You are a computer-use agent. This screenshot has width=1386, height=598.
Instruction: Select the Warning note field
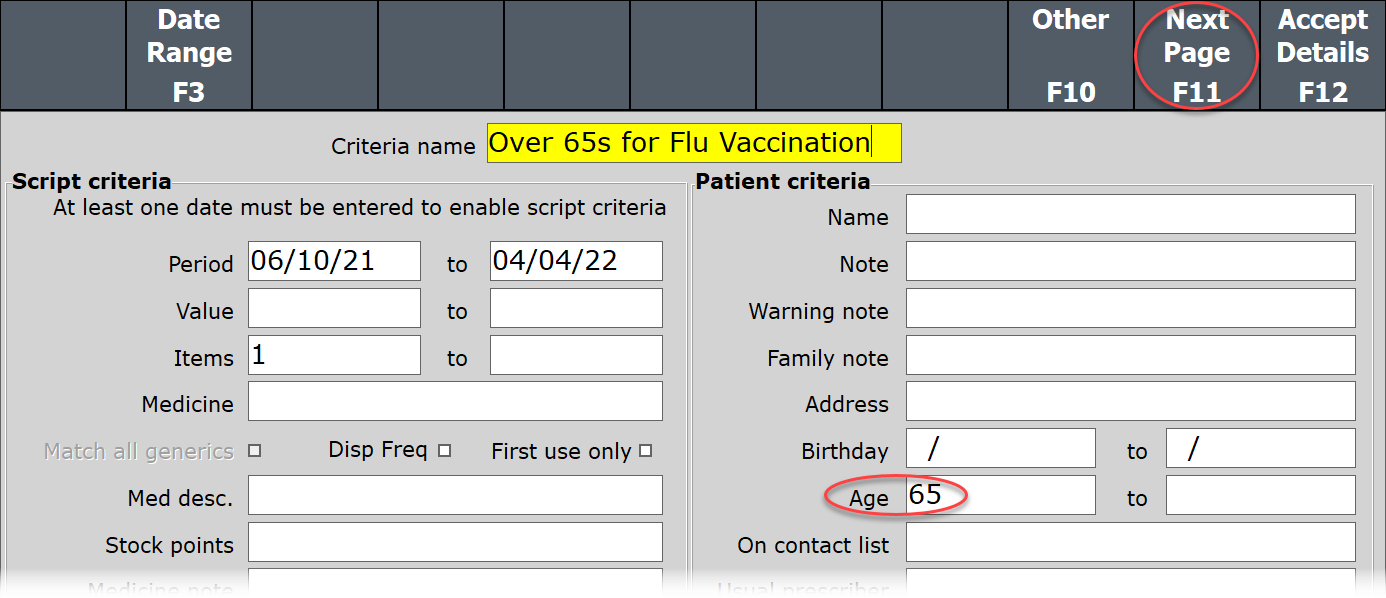1130,309
